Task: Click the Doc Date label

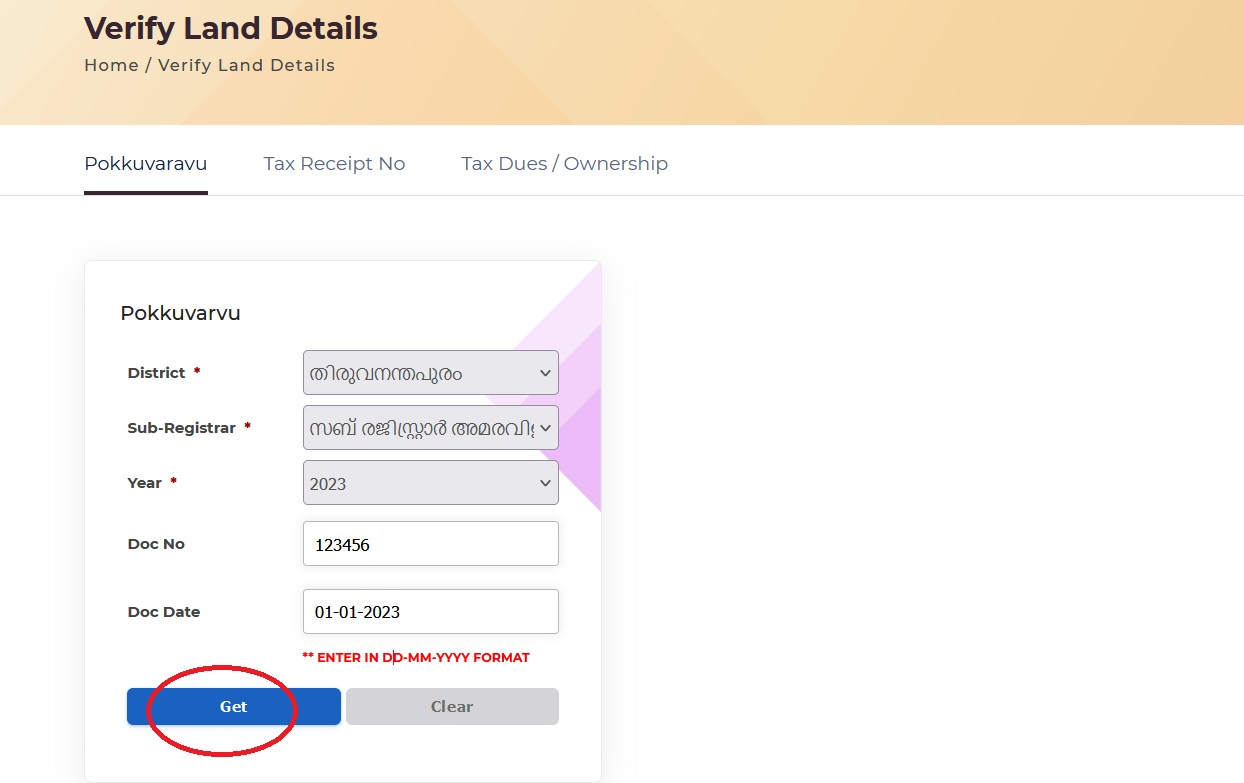Action: coord(164,612)
